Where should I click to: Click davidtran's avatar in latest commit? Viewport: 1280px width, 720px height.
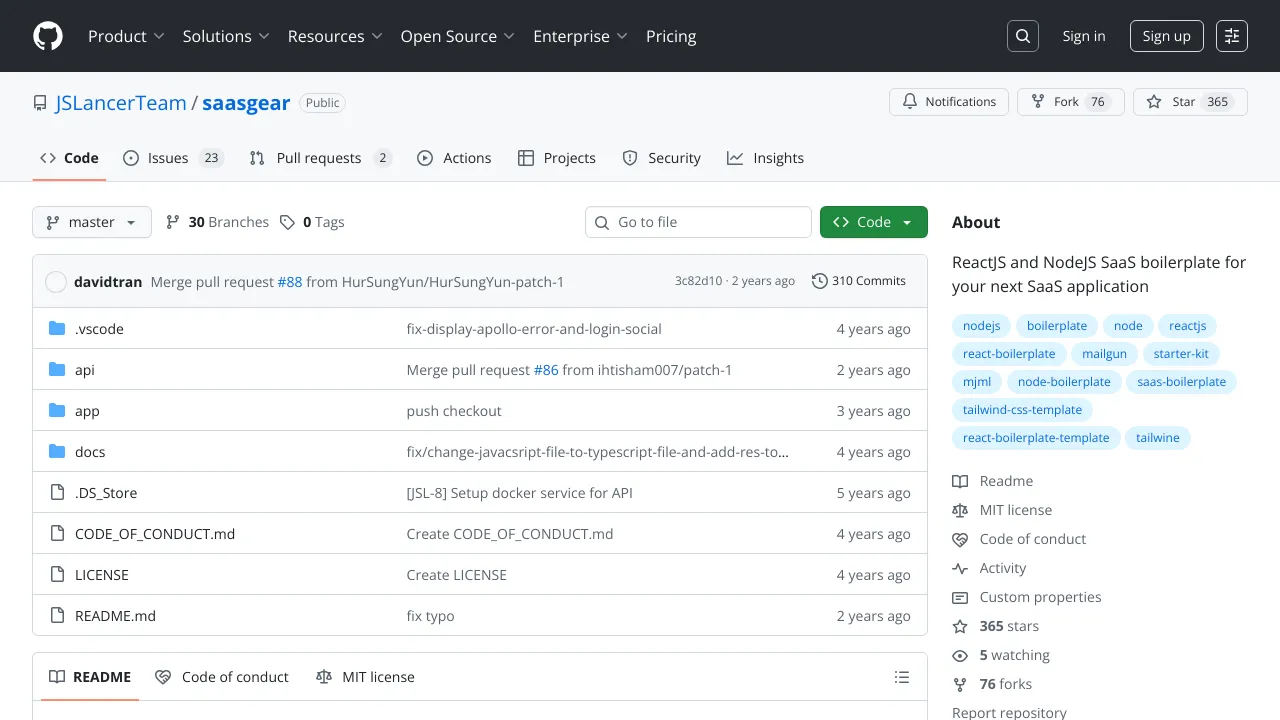56,282
